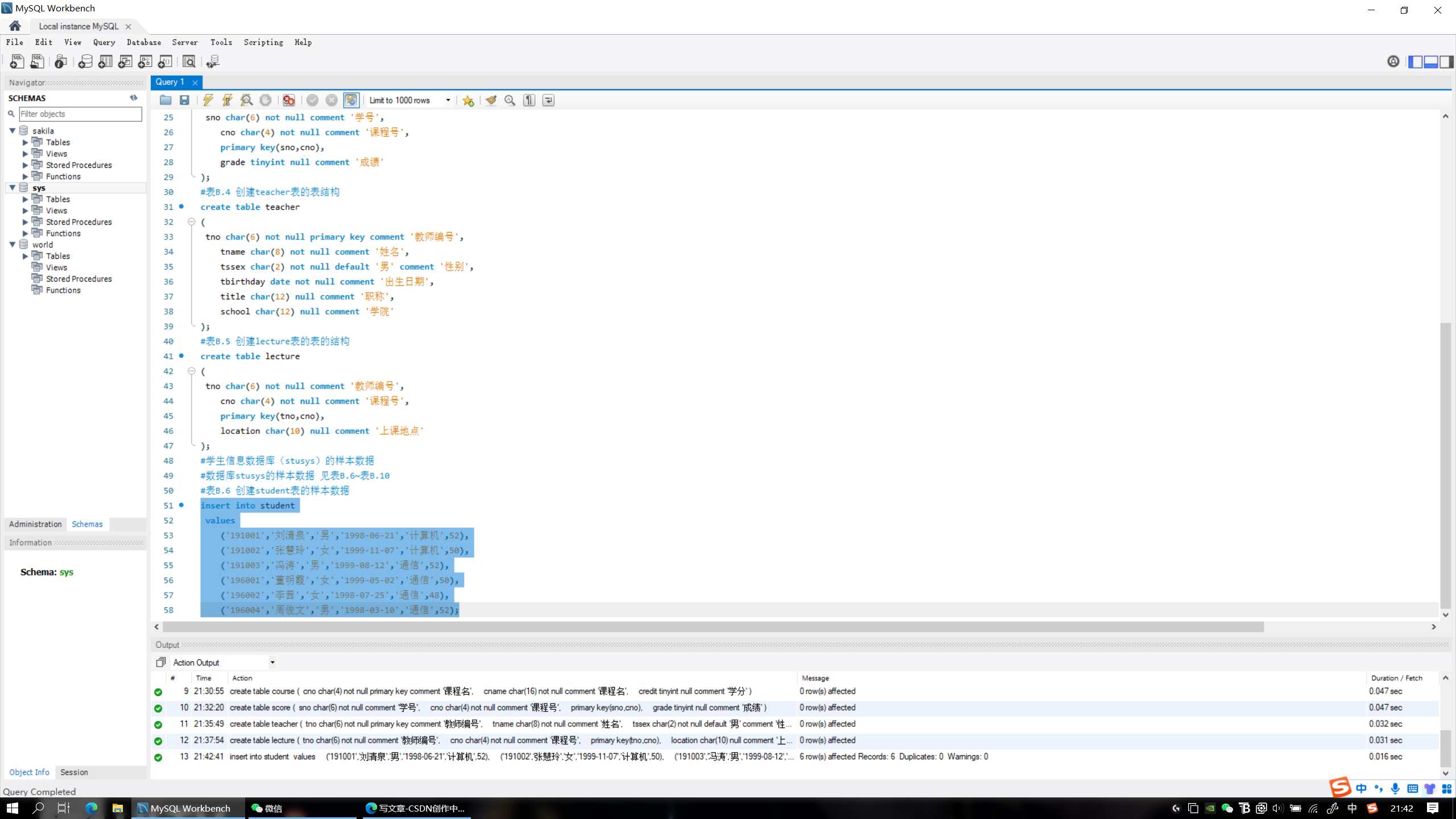This screenshot has height=819, width=1456.
Task: Execute the selected SQL with the lightning bolt
Action: point(208,100)
